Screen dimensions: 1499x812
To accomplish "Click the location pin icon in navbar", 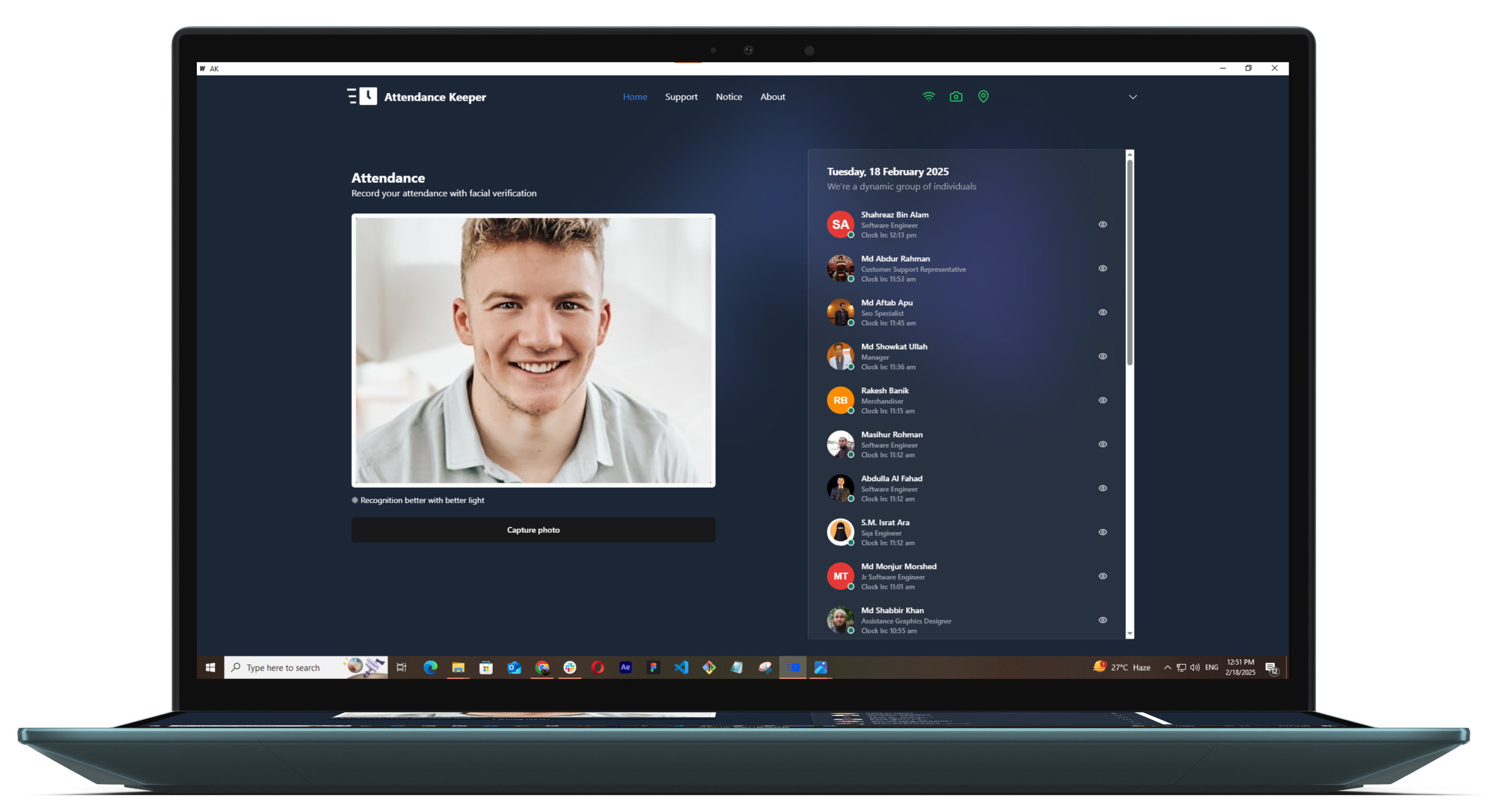I will (984, 97).
